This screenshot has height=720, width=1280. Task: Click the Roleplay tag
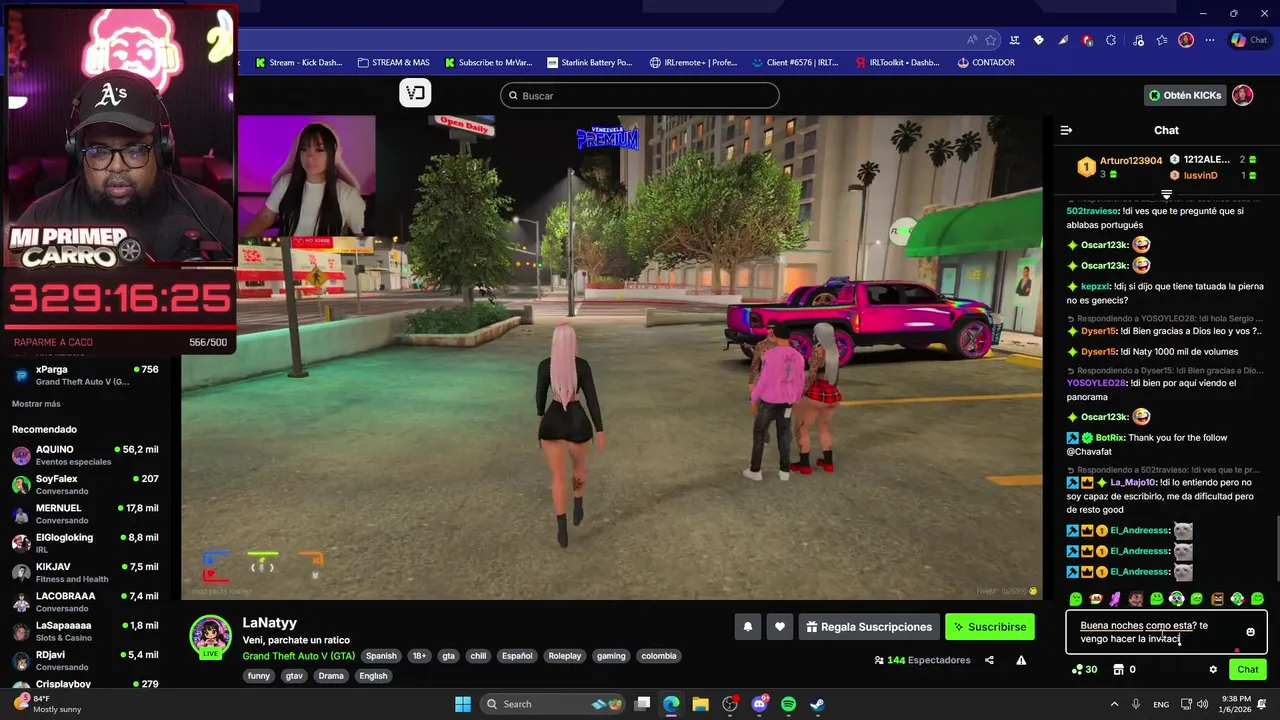click(564, 656)
